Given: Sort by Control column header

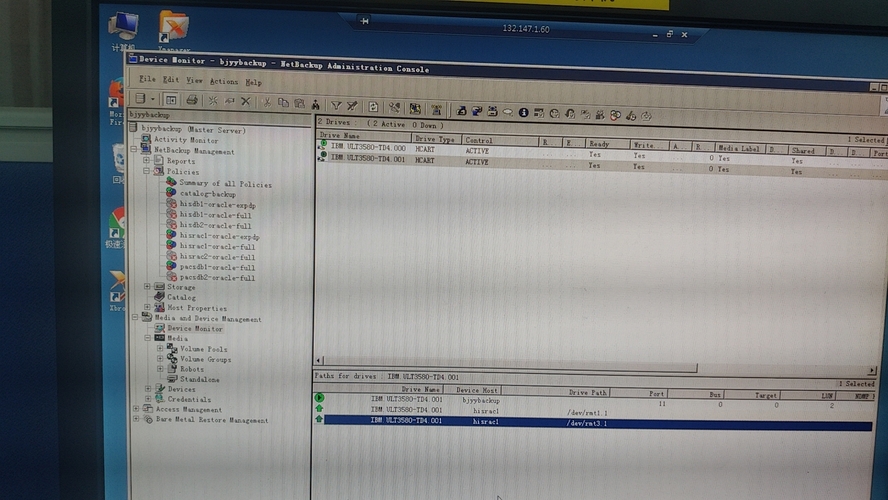Looking at the screenshot, I should point(500,140).
